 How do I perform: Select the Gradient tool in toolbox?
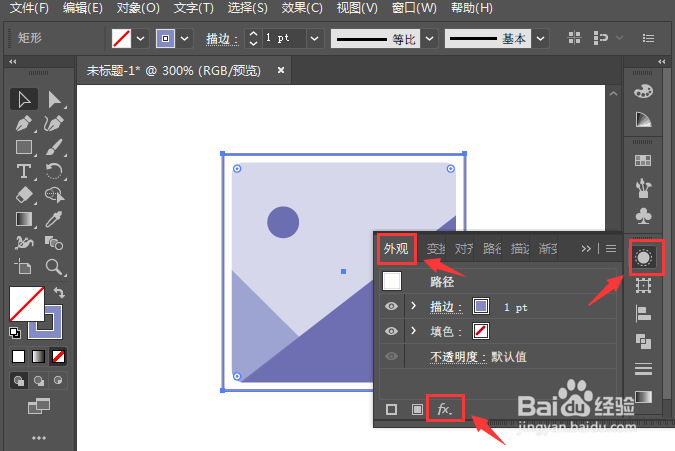click(x=24, y=219)
